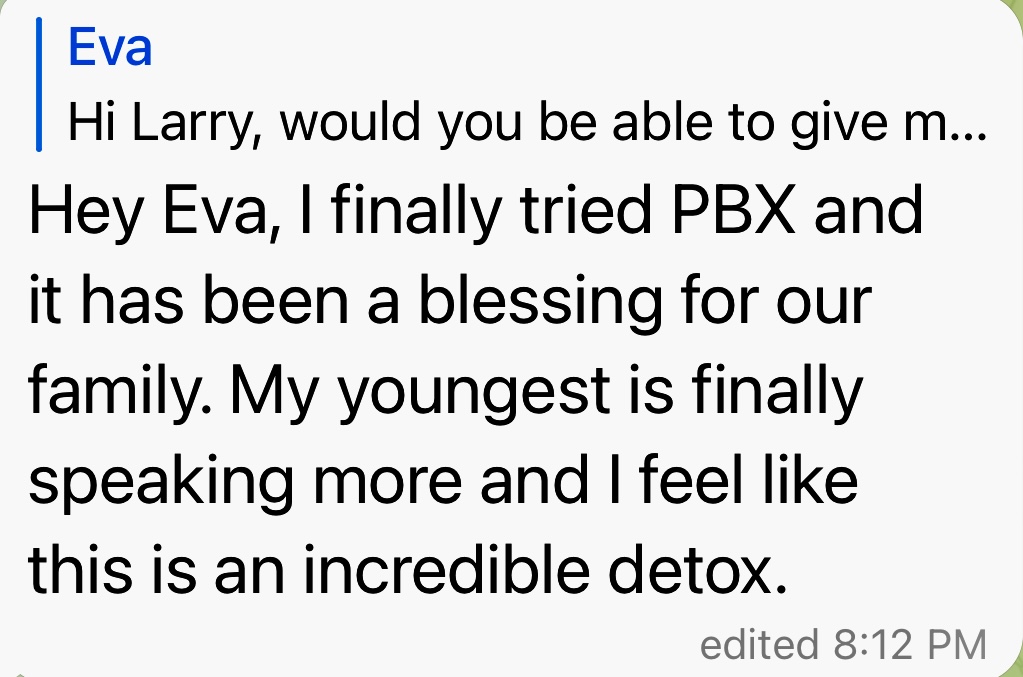Image resolution: width=1023 pixels, height=677 pixels.
Task: Click the Eva name in the quoted reply
Action: click(110, 47)
